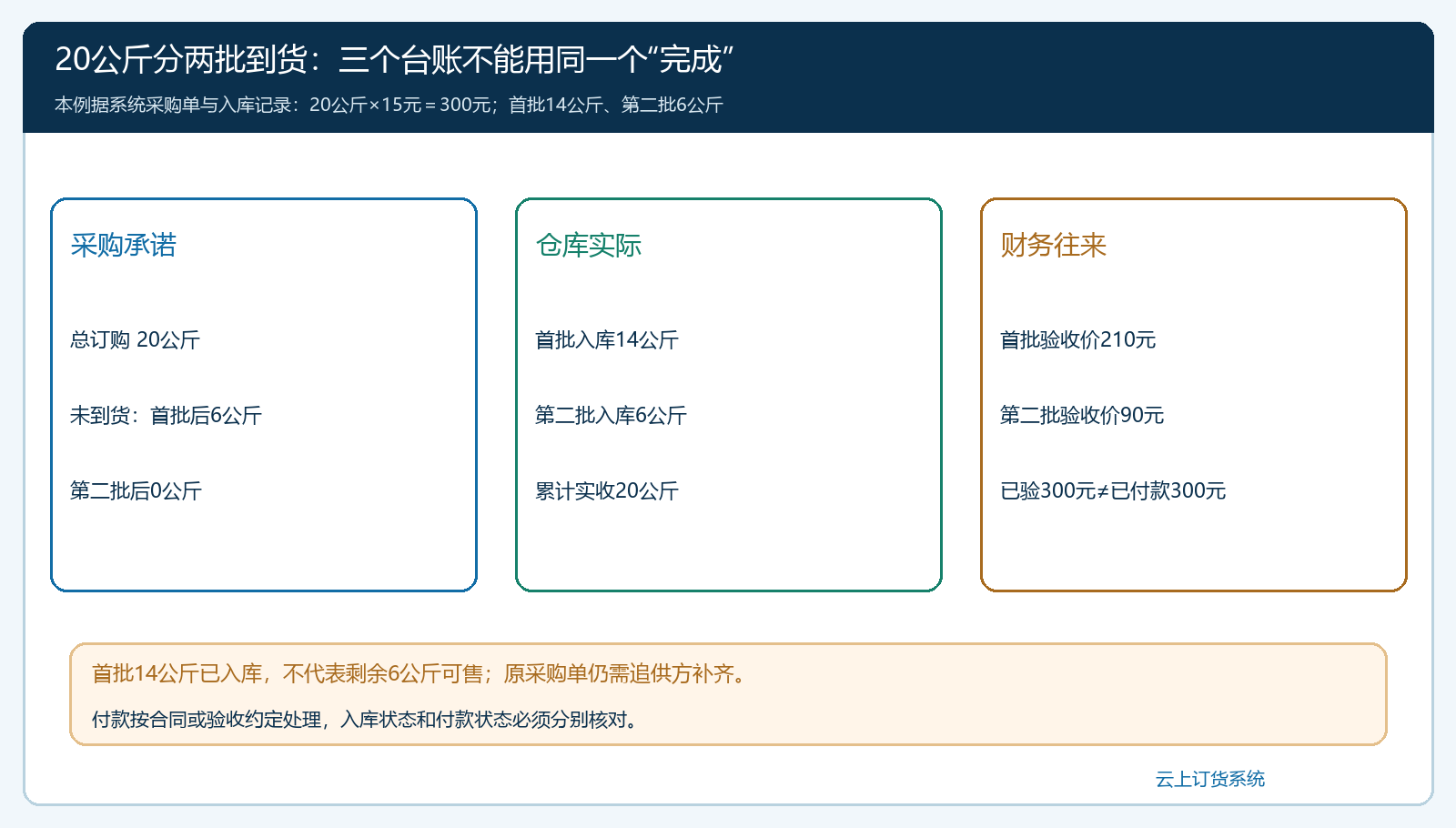The height and width of the screenshot is (828, 1456).
Task: Click the title 20公斤分两批到货
Action: tap(394, 60)
